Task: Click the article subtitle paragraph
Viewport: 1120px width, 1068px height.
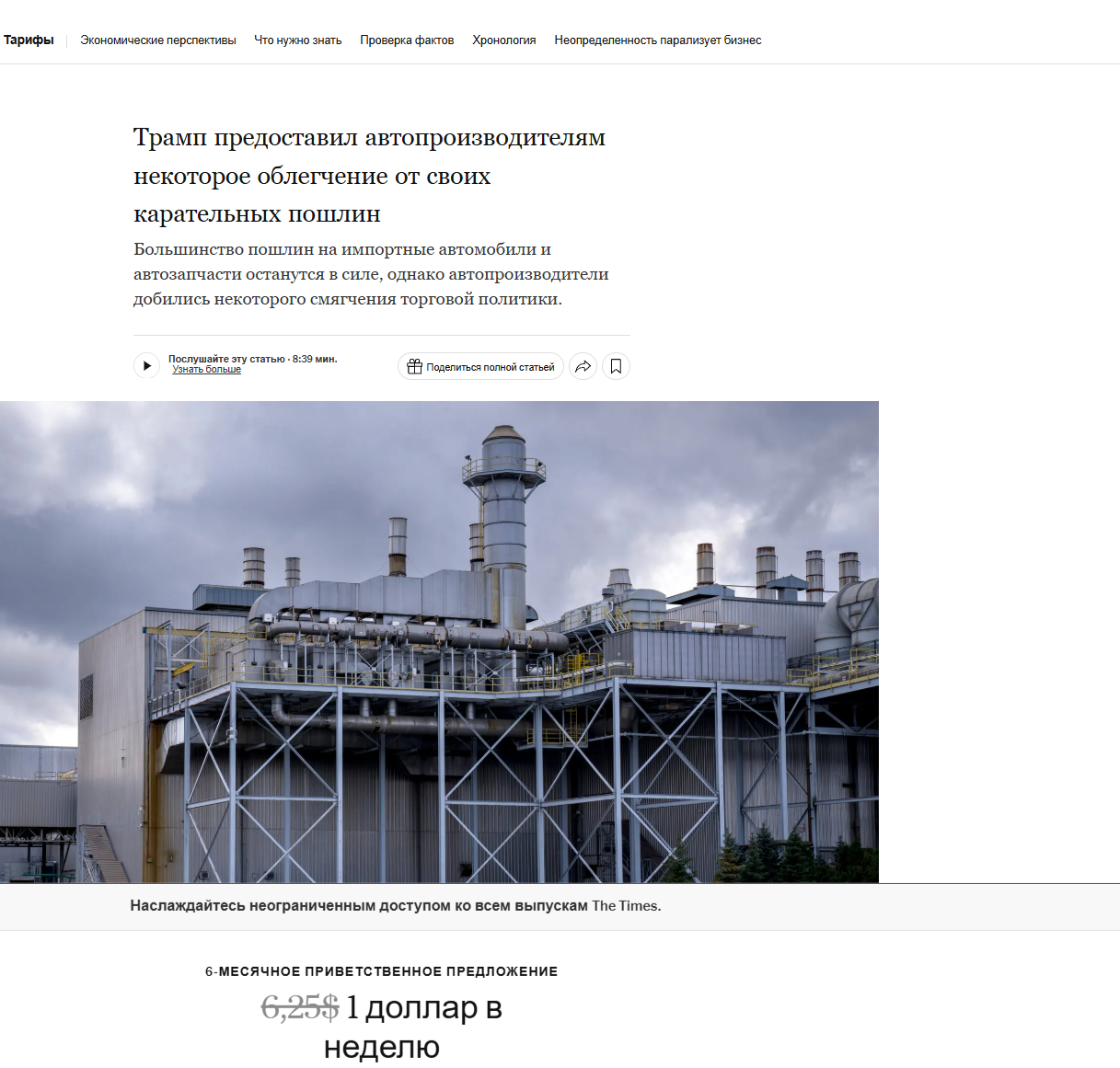Action: coord(371,274)
